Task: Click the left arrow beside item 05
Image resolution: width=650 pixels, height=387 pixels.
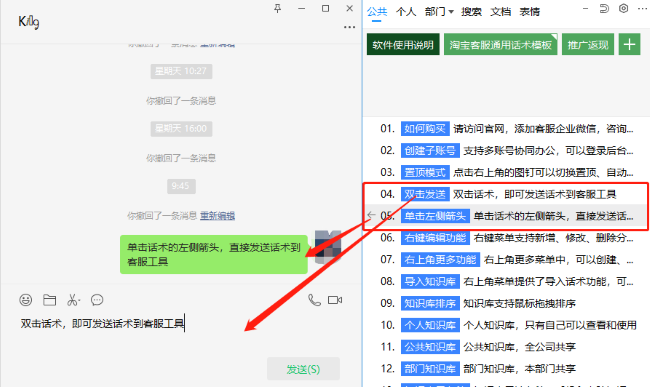Action: [x=371, y=215]
